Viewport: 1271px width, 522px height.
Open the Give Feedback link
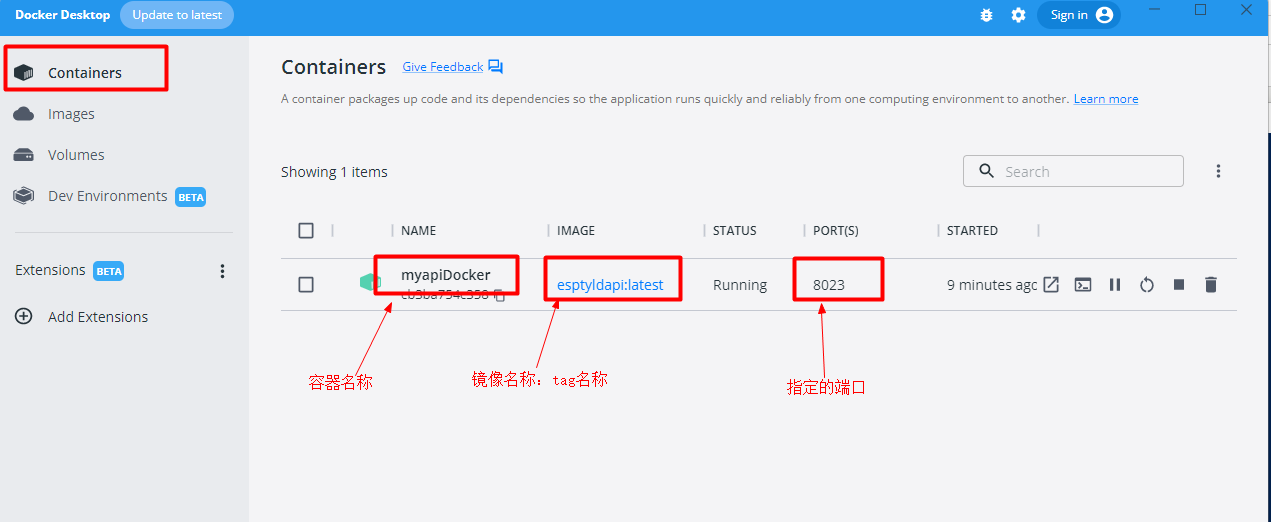tap(442, 67)
